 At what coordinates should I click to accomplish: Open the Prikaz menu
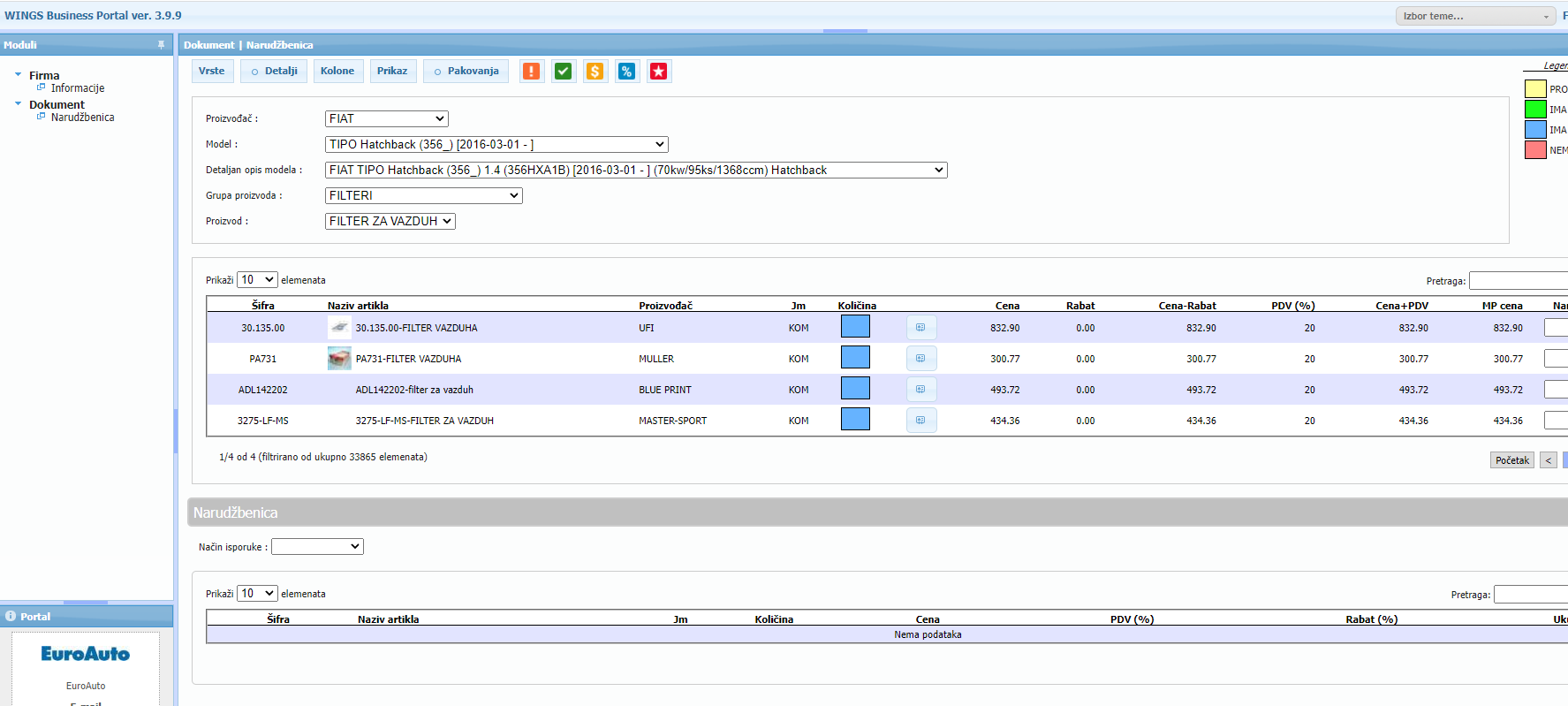392,72
